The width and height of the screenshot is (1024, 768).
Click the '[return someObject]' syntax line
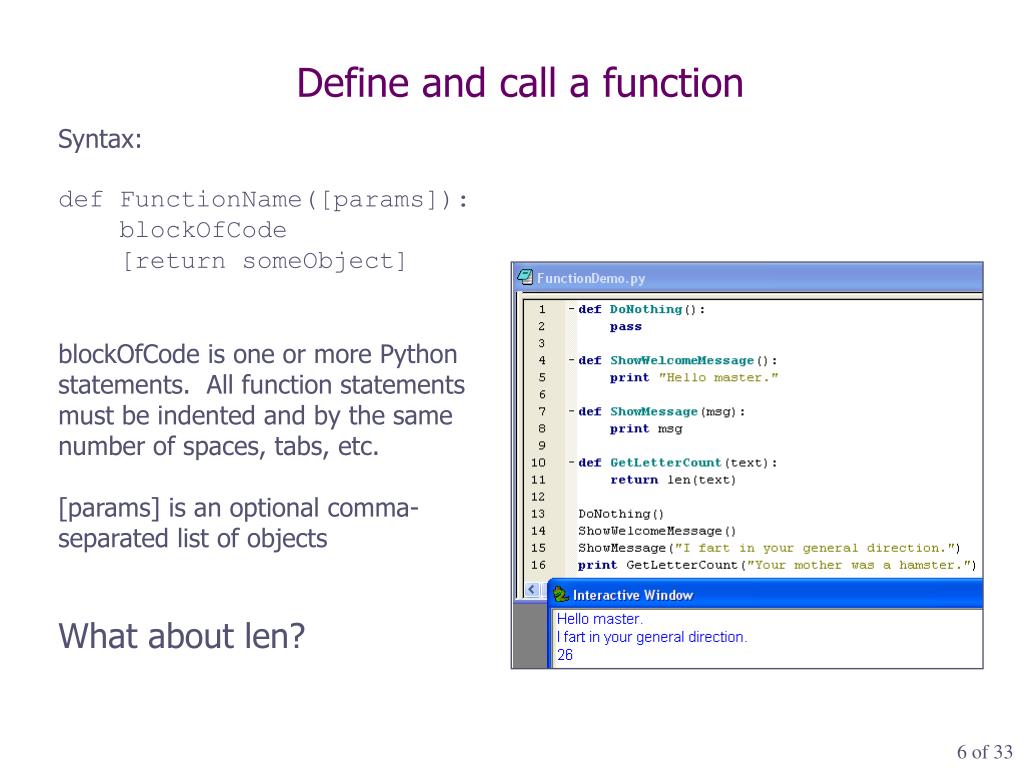(x=263, y=261)
